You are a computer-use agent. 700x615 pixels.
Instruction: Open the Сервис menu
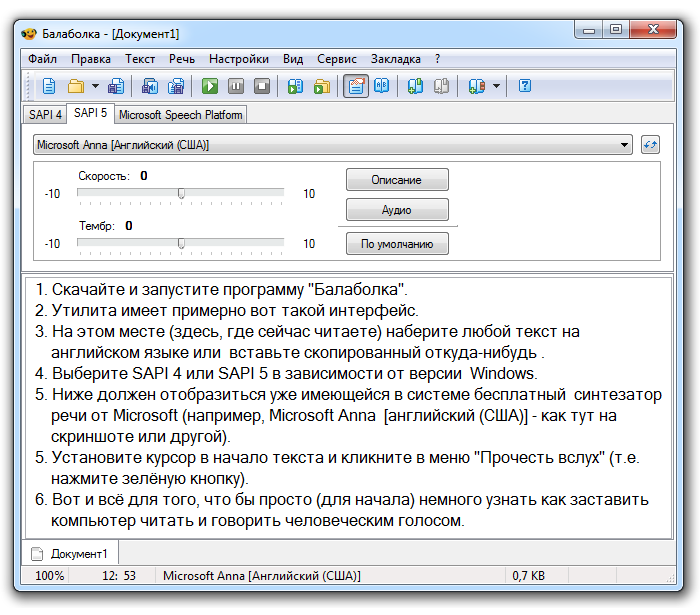337,59
